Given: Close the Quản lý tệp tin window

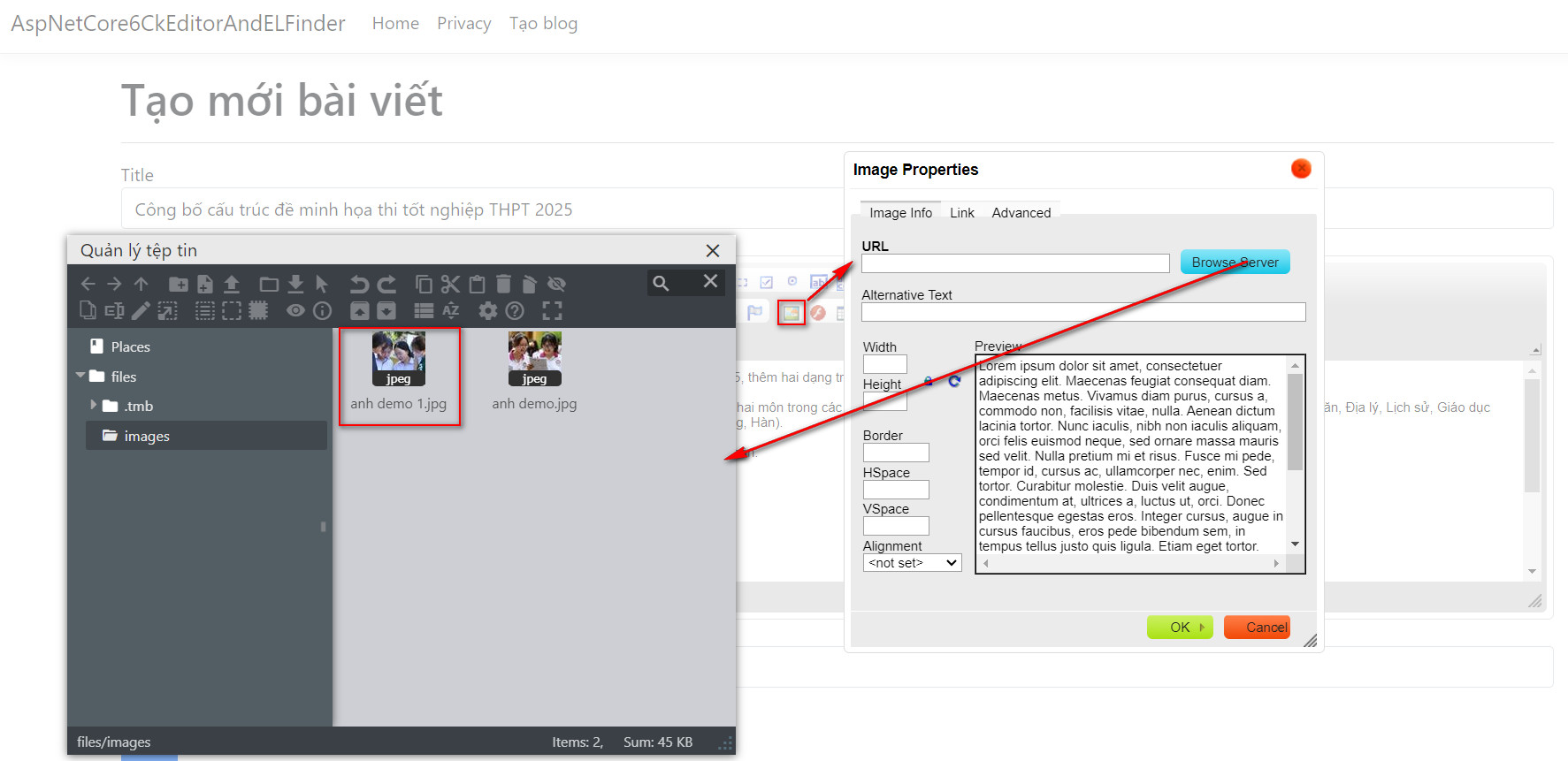Looking at the screenshot, I should coord(713,251).
